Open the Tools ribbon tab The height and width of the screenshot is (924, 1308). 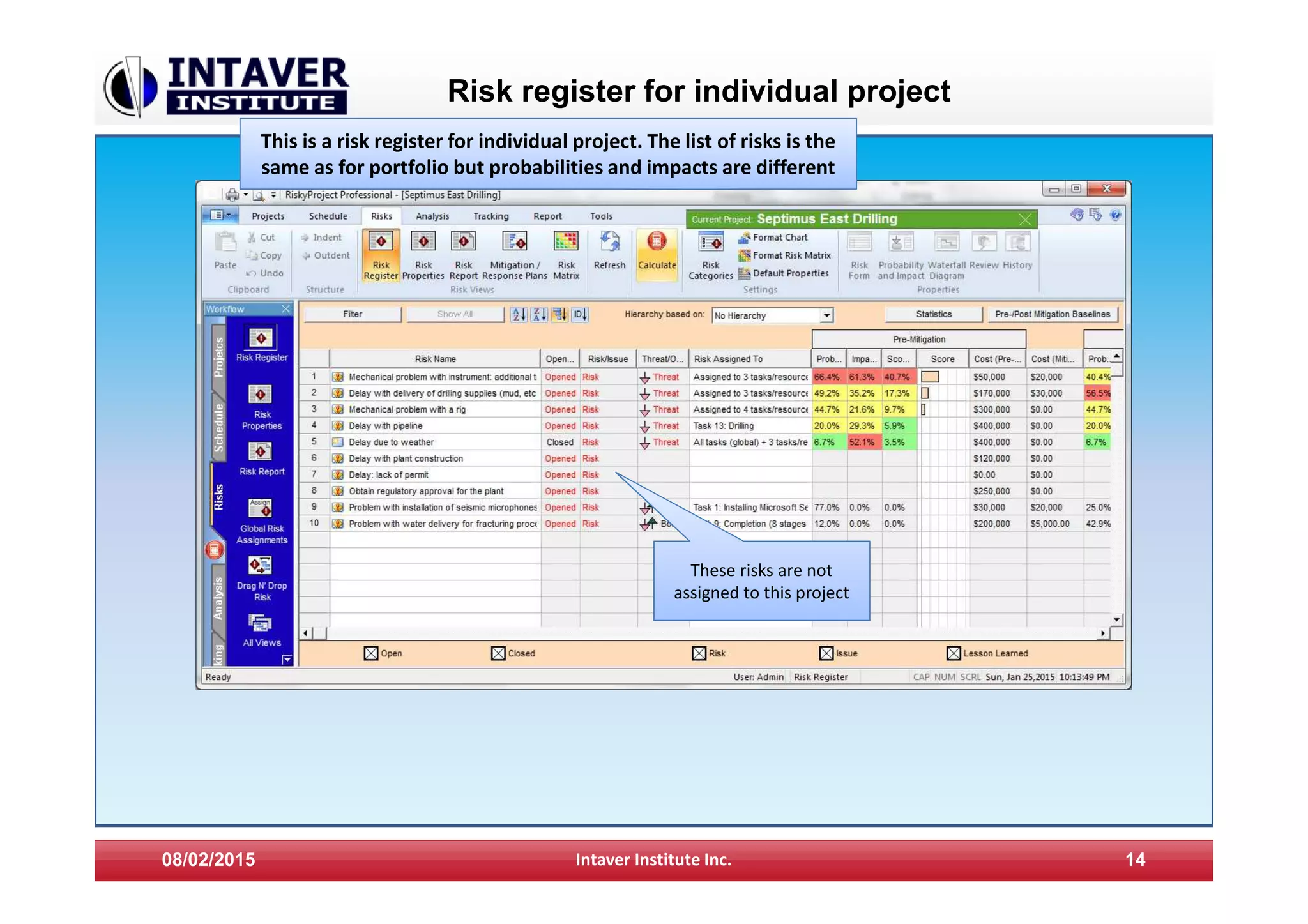tap(601, 216)
